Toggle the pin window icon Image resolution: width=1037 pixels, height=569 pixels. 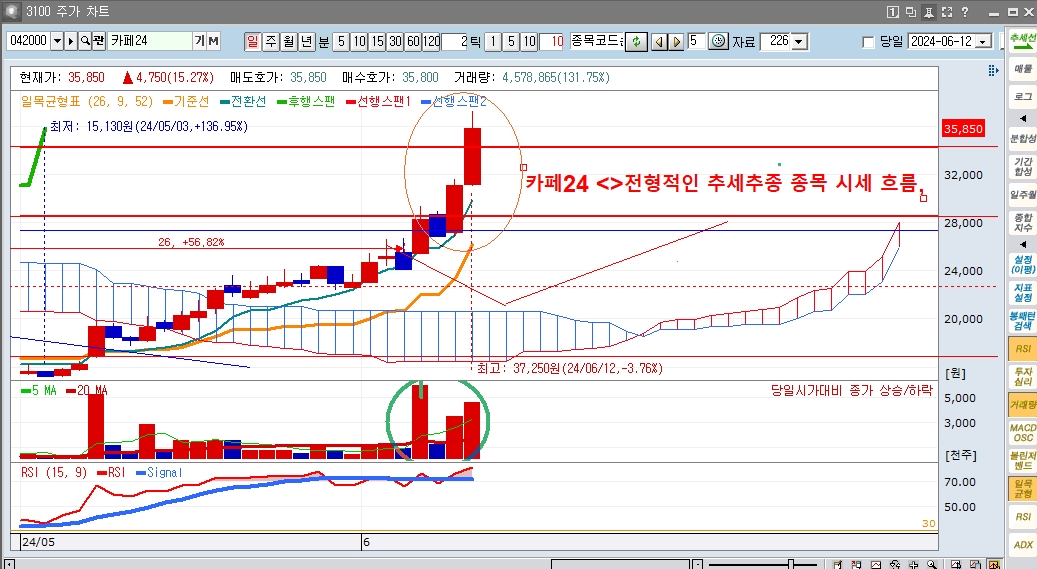[929, 12]
